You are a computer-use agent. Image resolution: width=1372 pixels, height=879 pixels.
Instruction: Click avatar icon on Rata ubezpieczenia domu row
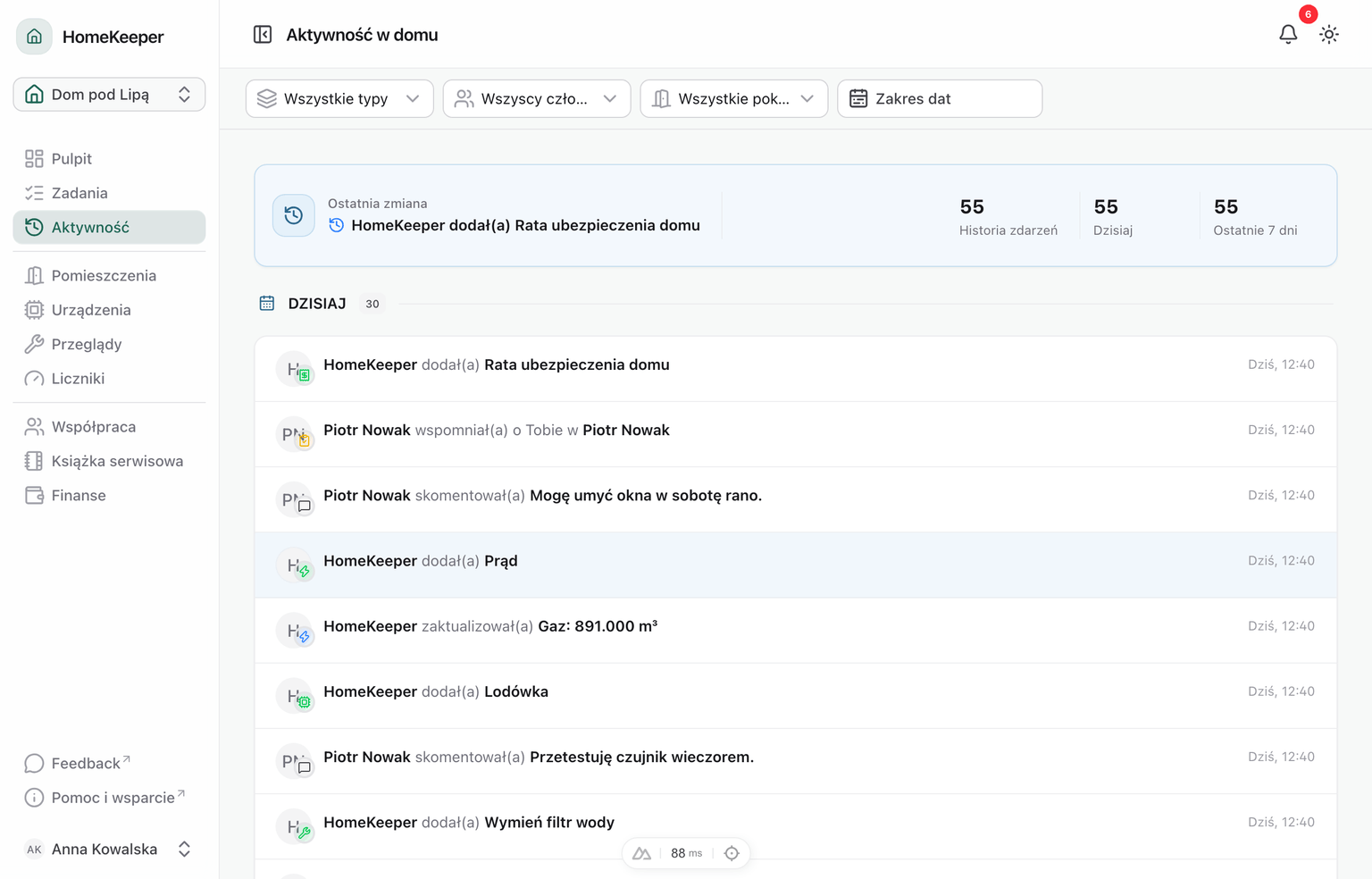294,369
